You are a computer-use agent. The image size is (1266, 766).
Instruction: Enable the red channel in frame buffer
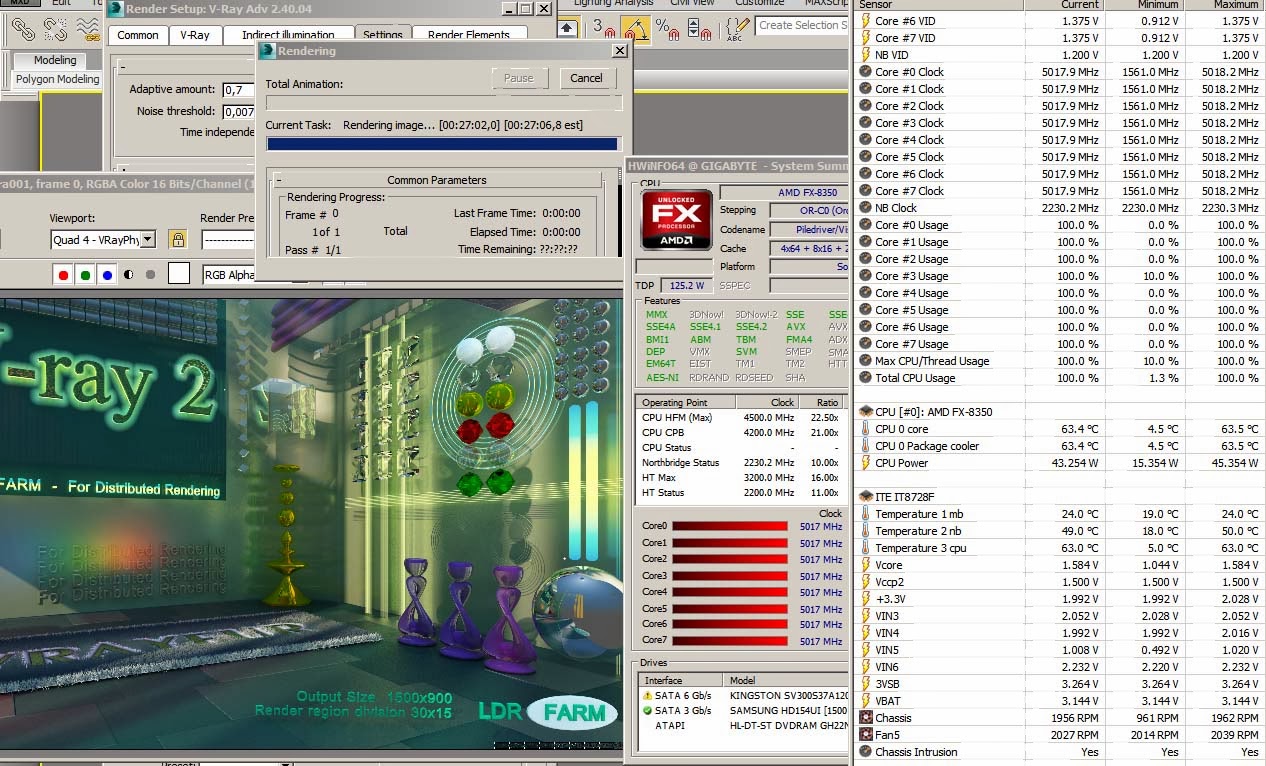[63, 274]
